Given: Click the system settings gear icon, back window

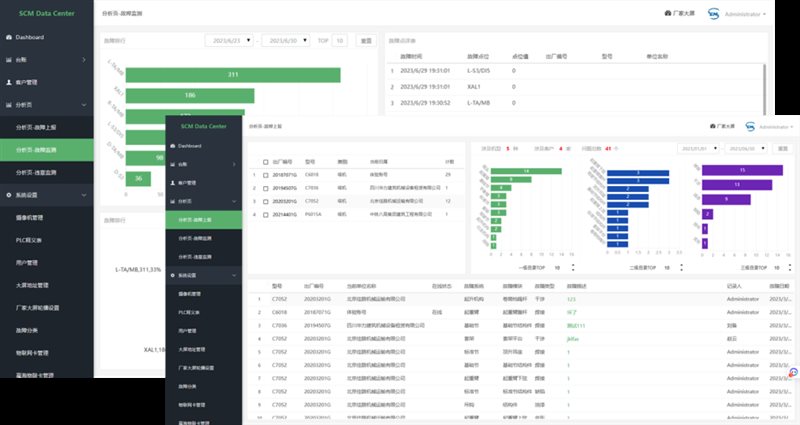Looking at the screenshot, I should pyautogui.click(x=9, y=195).
